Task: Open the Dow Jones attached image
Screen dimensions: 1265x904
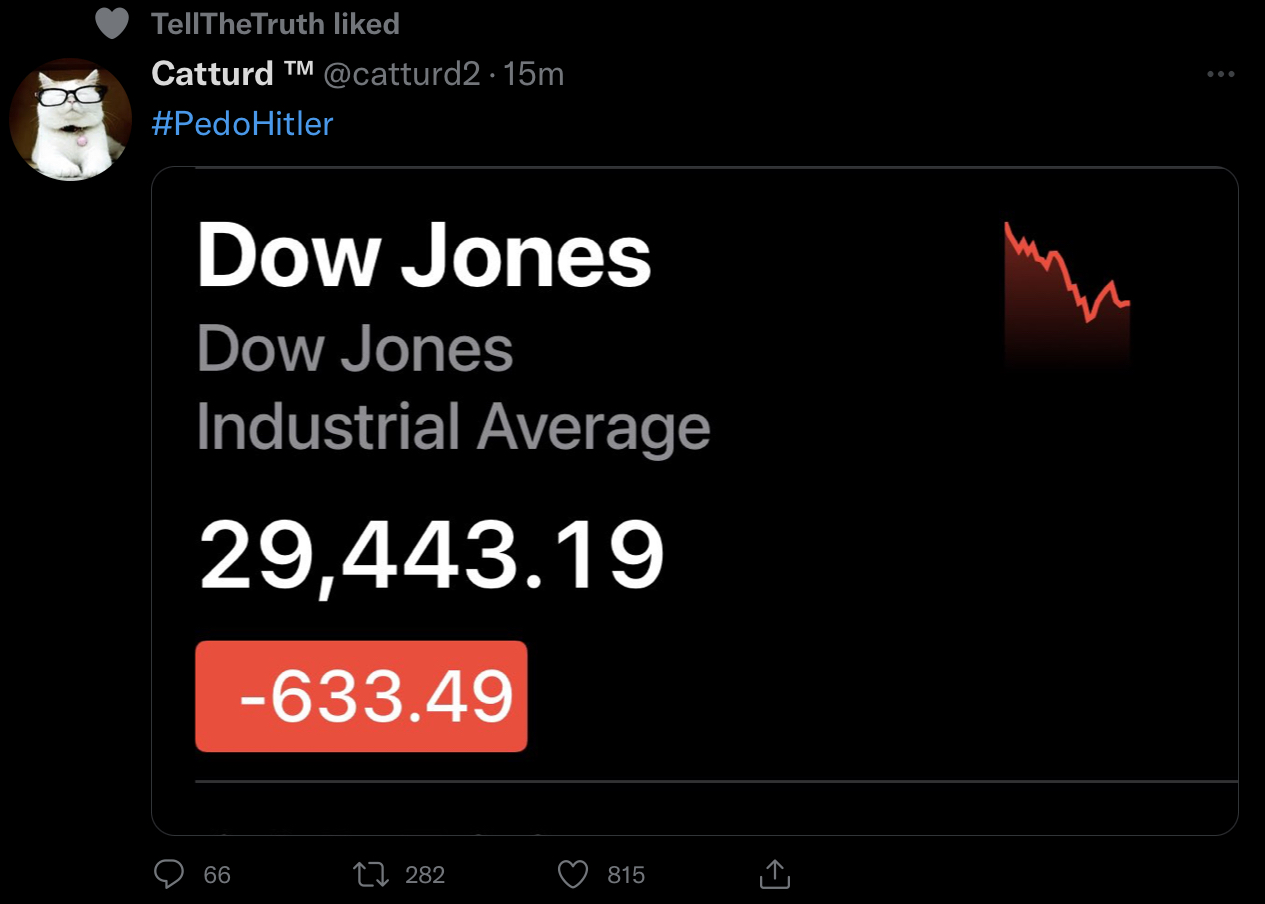Action: [695, 501]
